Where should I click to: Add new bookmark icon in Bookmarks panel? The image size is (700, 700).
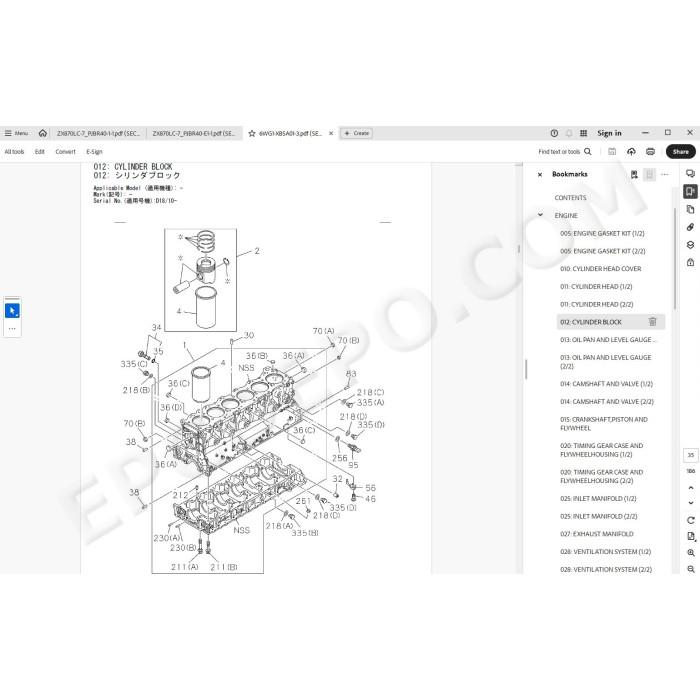click(x=634, y=175)
